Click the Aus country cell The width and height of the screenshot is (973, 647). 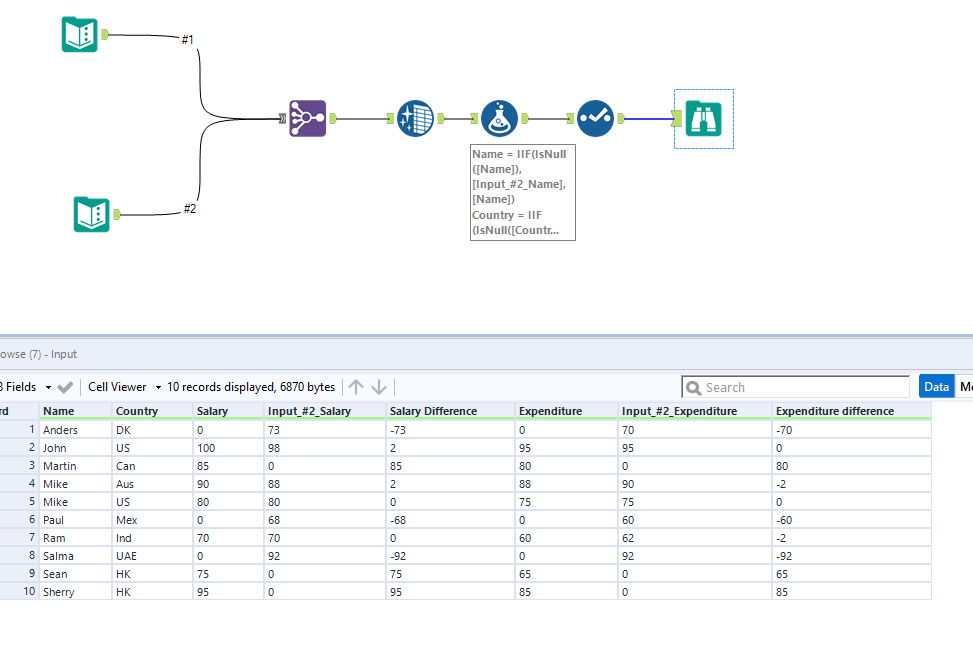(x=153, y=484)
